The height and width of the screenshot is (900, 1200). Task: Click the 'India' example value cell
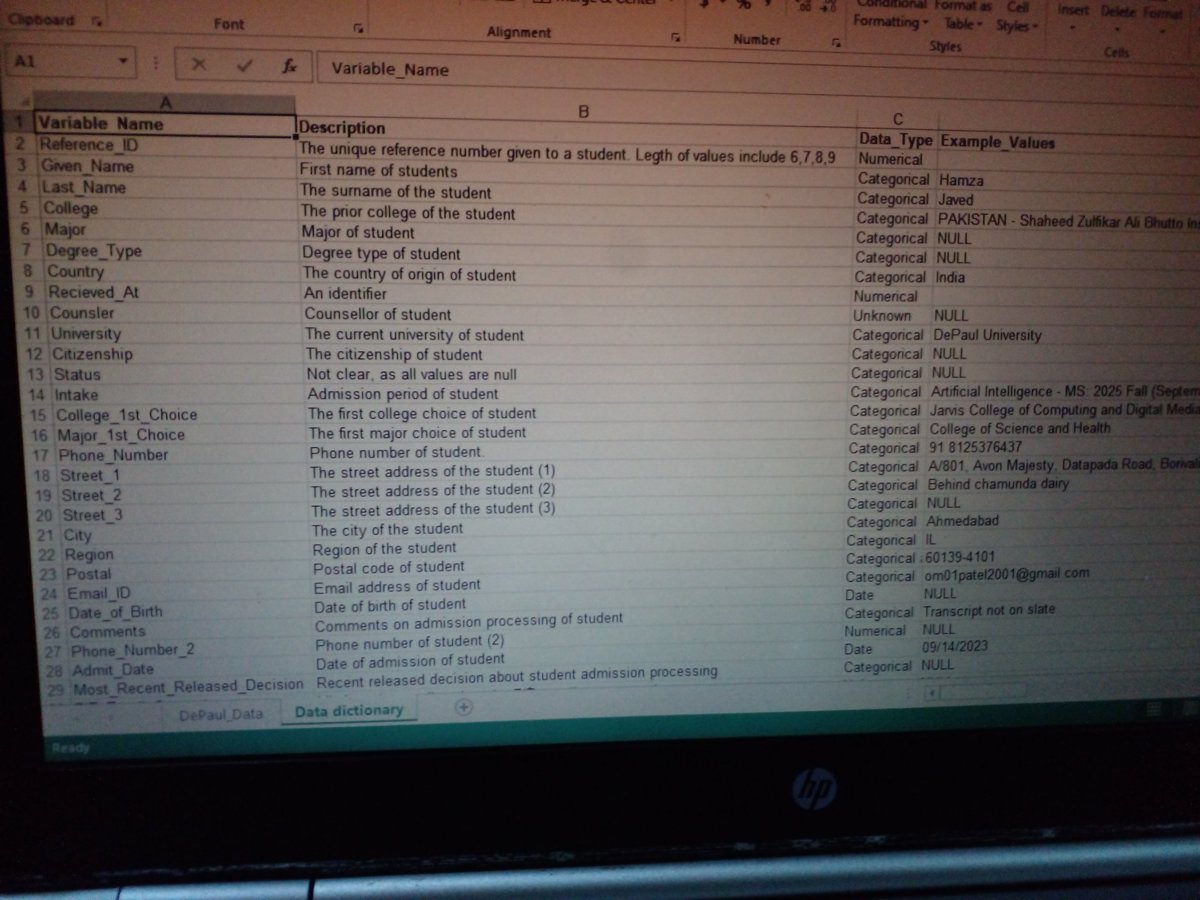1067,277
